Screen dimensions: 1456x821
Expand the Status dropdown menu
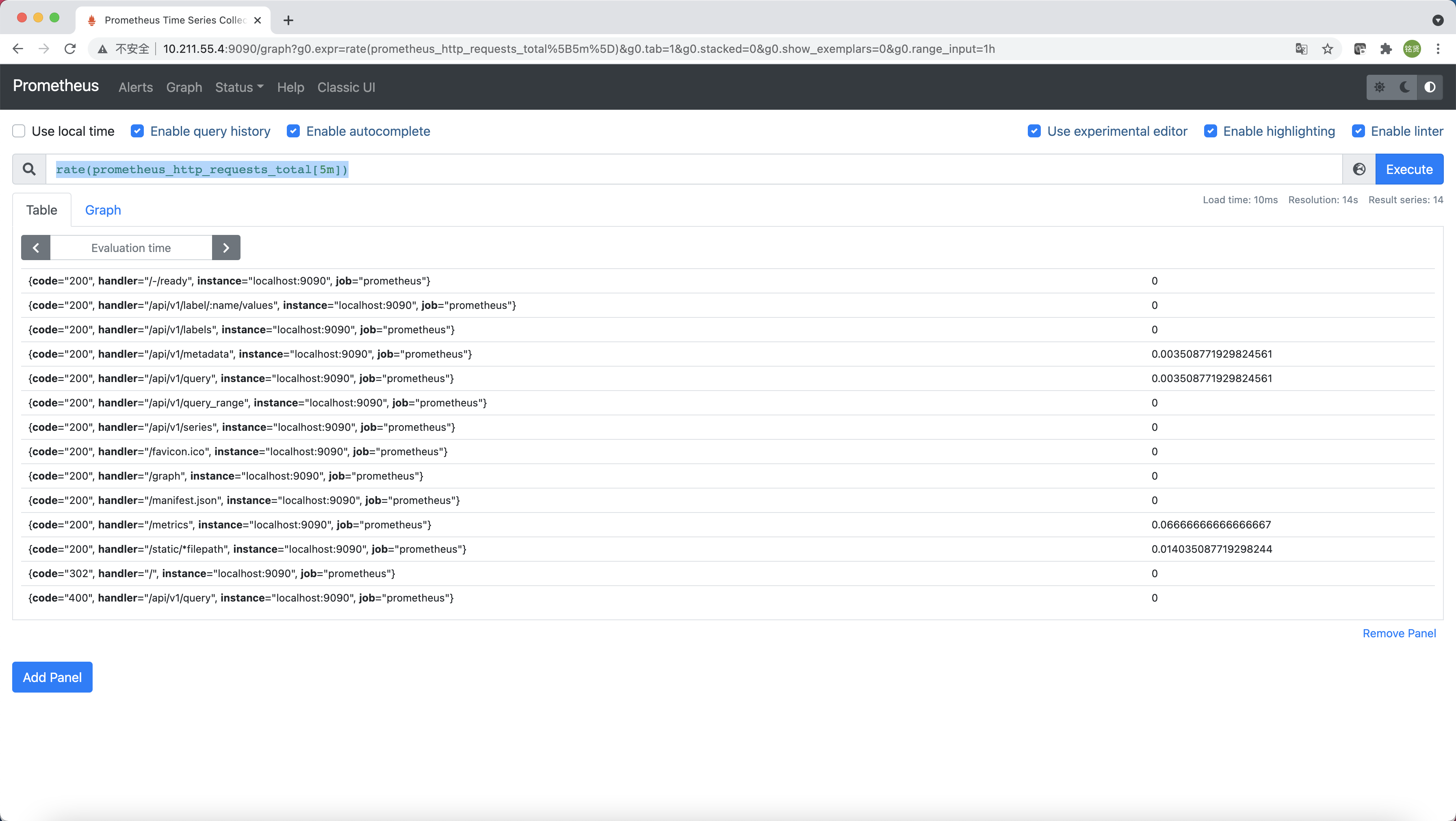239,87
